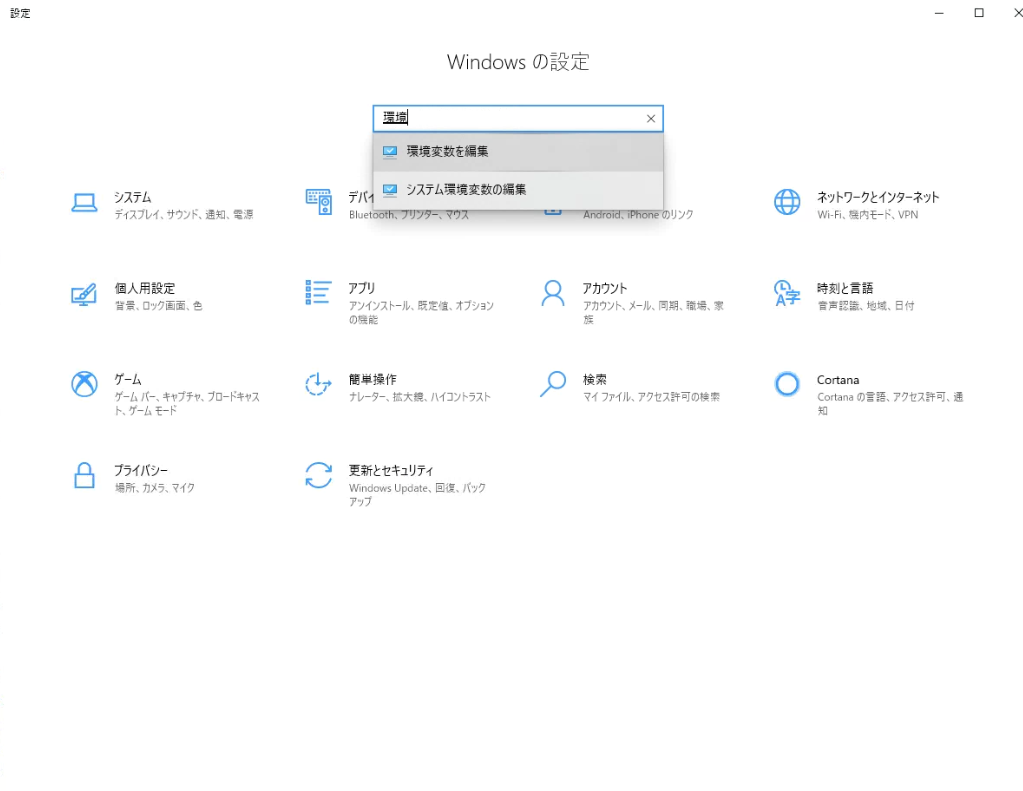Open the アカウント settings title
The width and height of the screenshot is (1023, 791).
tap(605, 288)
